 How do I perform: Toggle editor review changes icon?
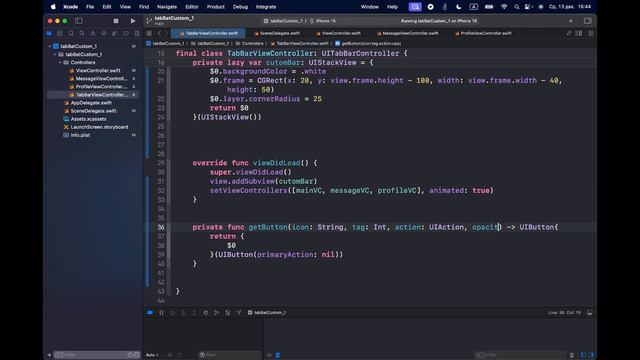tap(569, 33)
